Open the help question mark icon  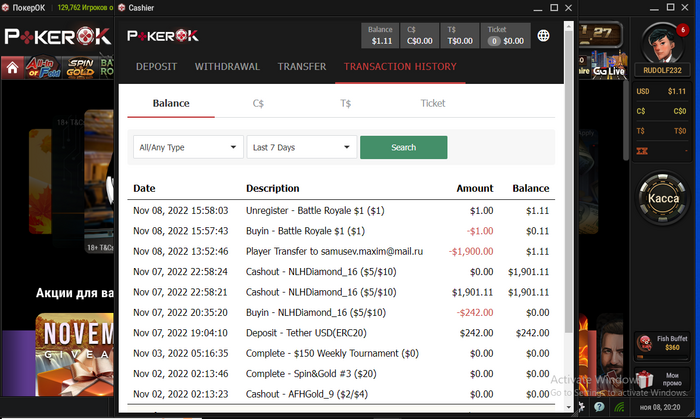[599, 407]
